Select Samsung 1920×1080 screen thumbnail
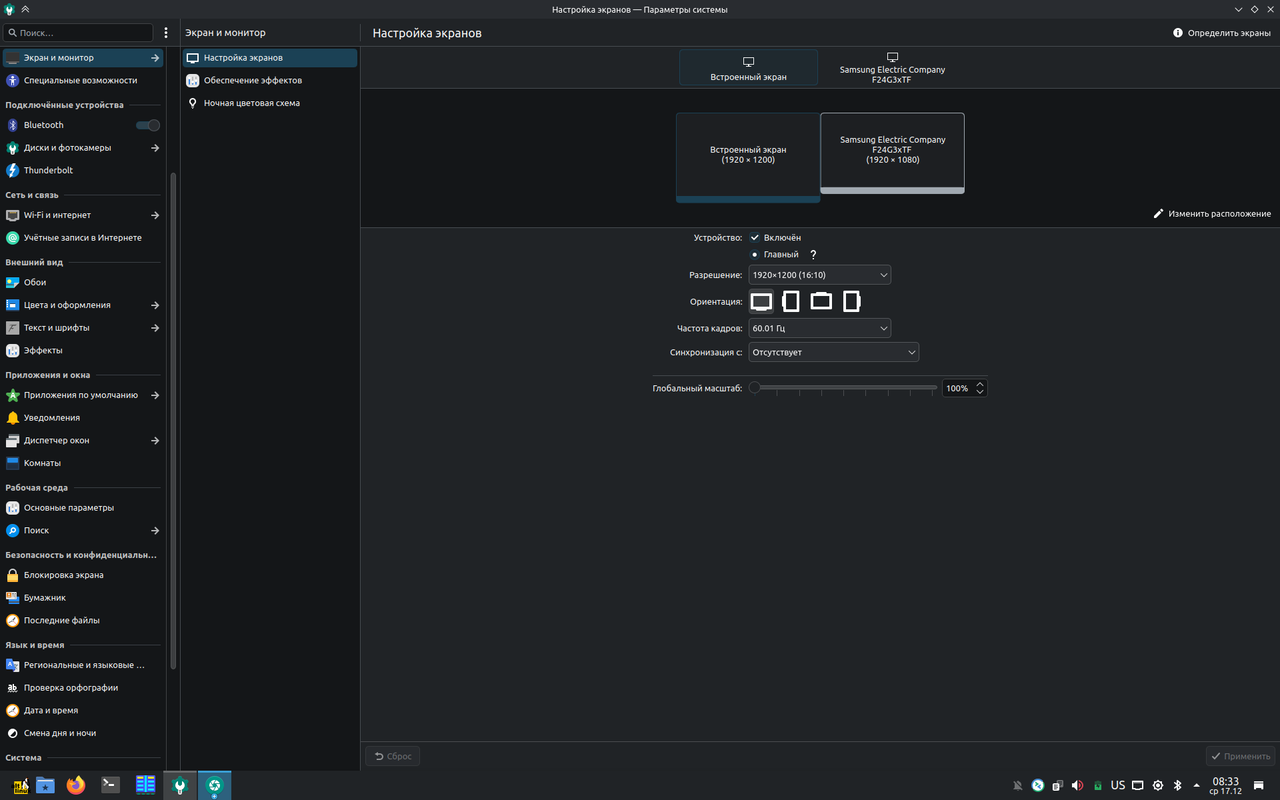 [892, 152]
